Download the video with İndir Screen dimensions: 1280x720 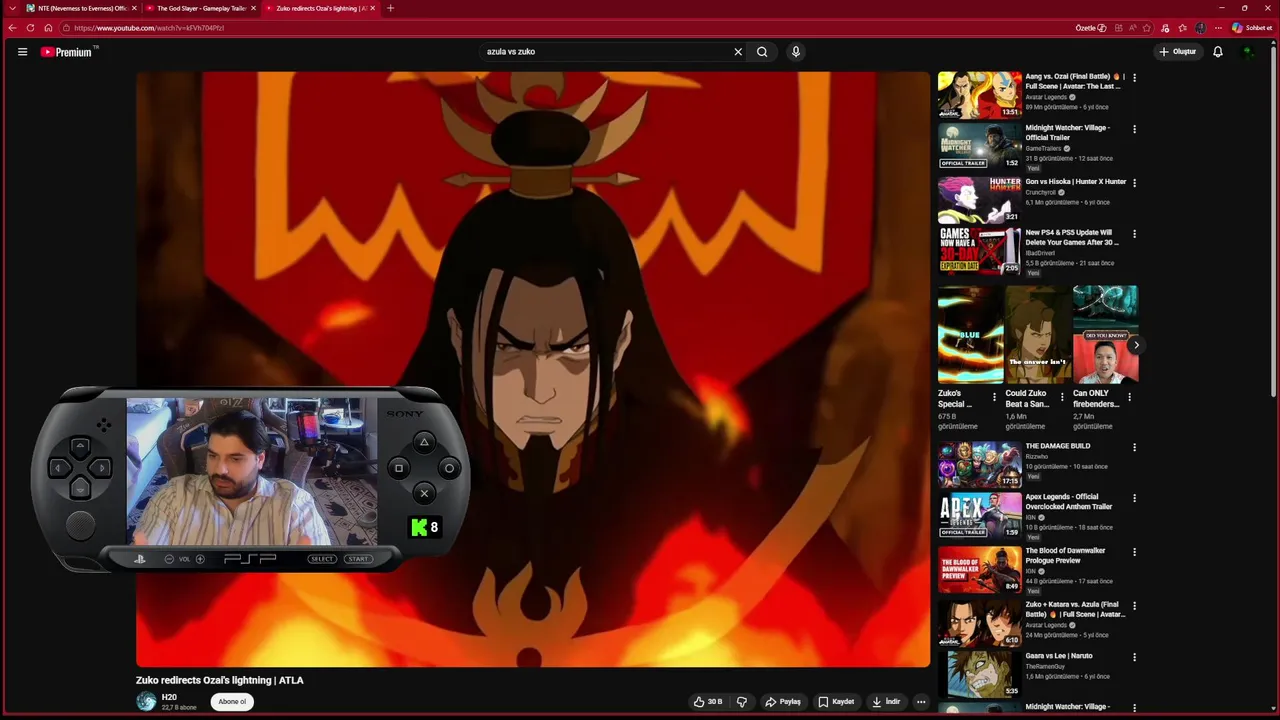click(887, 702)
